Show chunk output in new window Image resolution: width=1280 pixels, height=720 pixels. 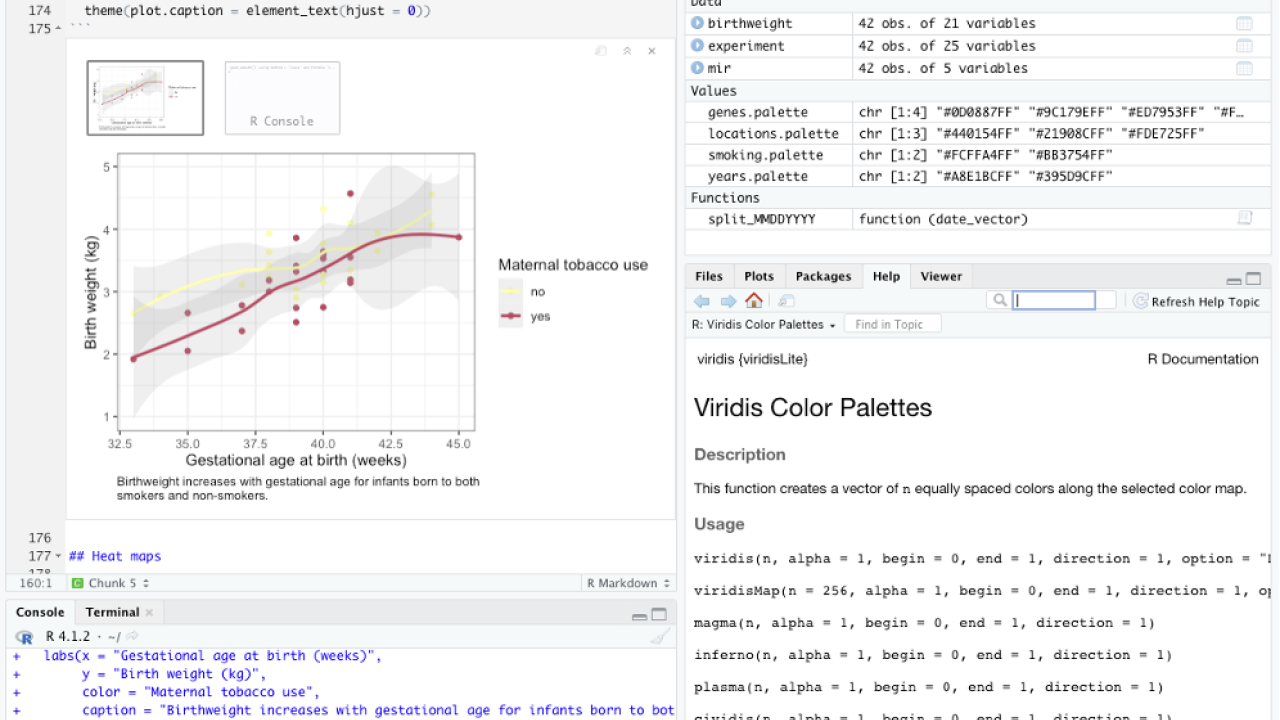tap(600, 51)
